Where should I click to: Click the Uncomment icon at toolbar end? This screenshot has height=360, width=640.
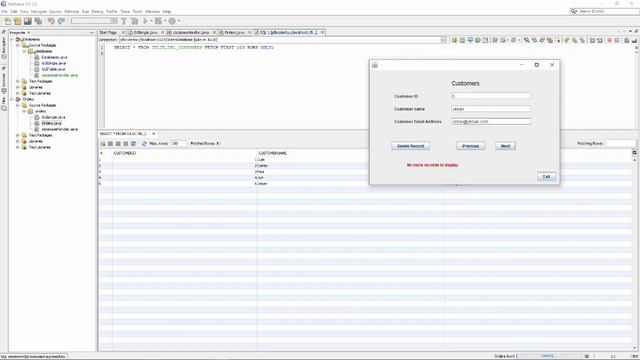click(x=635, y=40)
